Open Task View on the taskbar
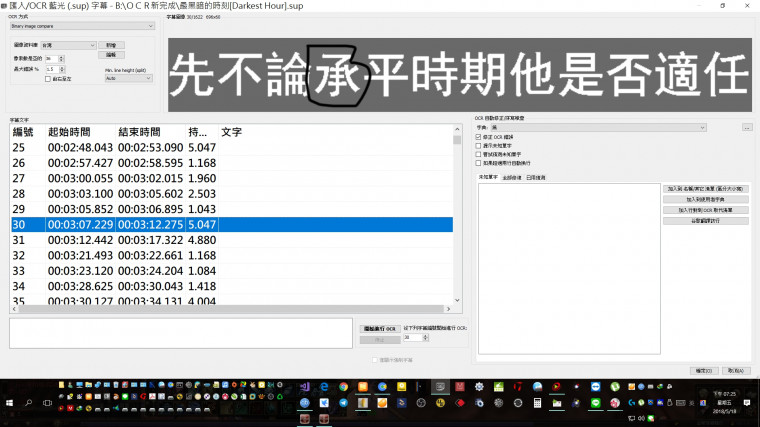760x427 pixels. tap(47, 403)
